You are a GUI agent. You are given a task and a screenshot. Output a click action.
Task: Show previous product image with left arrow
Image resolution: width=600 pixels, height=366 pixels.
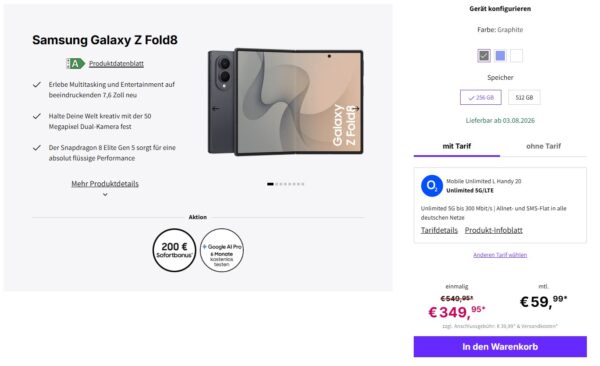pyautogui.click(x=216, y=109)
